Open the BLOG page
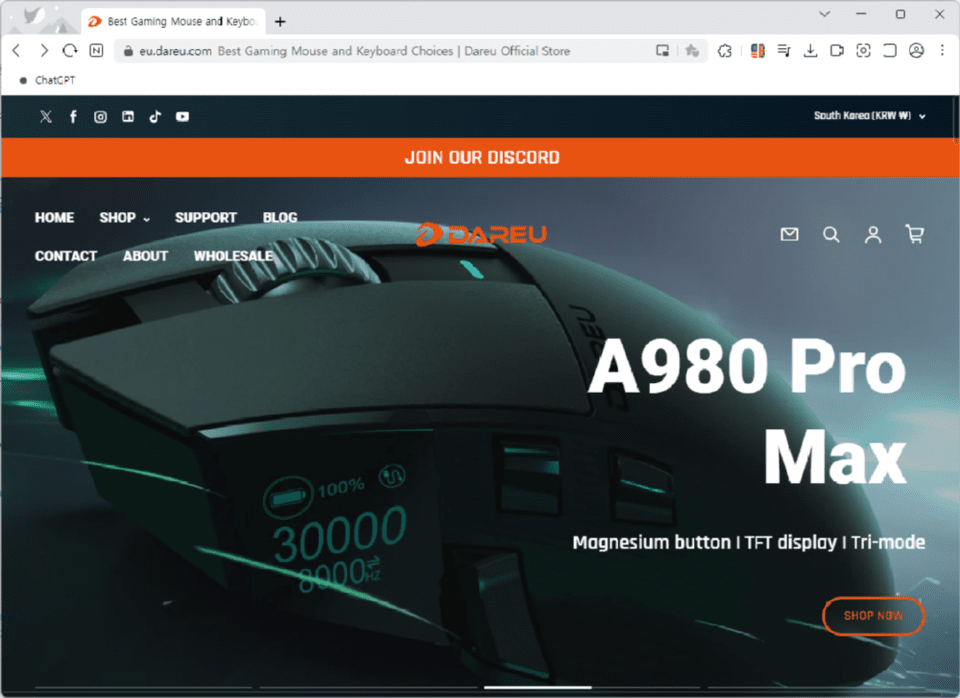 pyautogui.click(x=280, y=217)
